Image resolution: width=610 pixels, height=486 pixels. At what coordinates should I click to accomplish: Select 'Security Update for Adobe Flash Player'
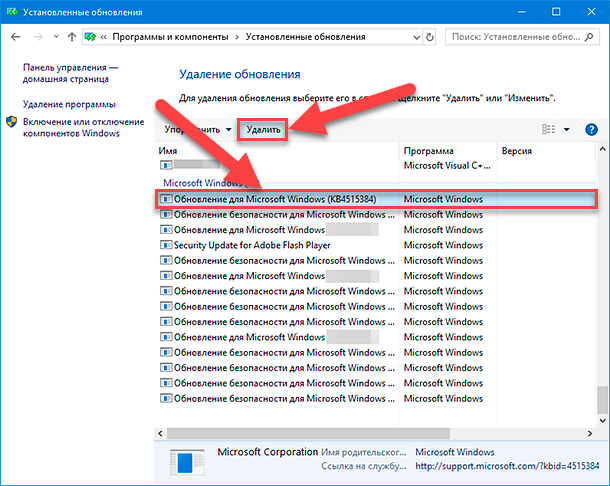252,245
